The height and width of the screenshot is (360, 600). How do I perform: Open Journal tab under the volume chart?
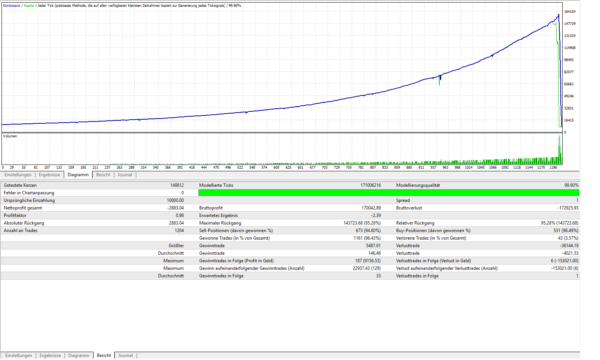125,175
